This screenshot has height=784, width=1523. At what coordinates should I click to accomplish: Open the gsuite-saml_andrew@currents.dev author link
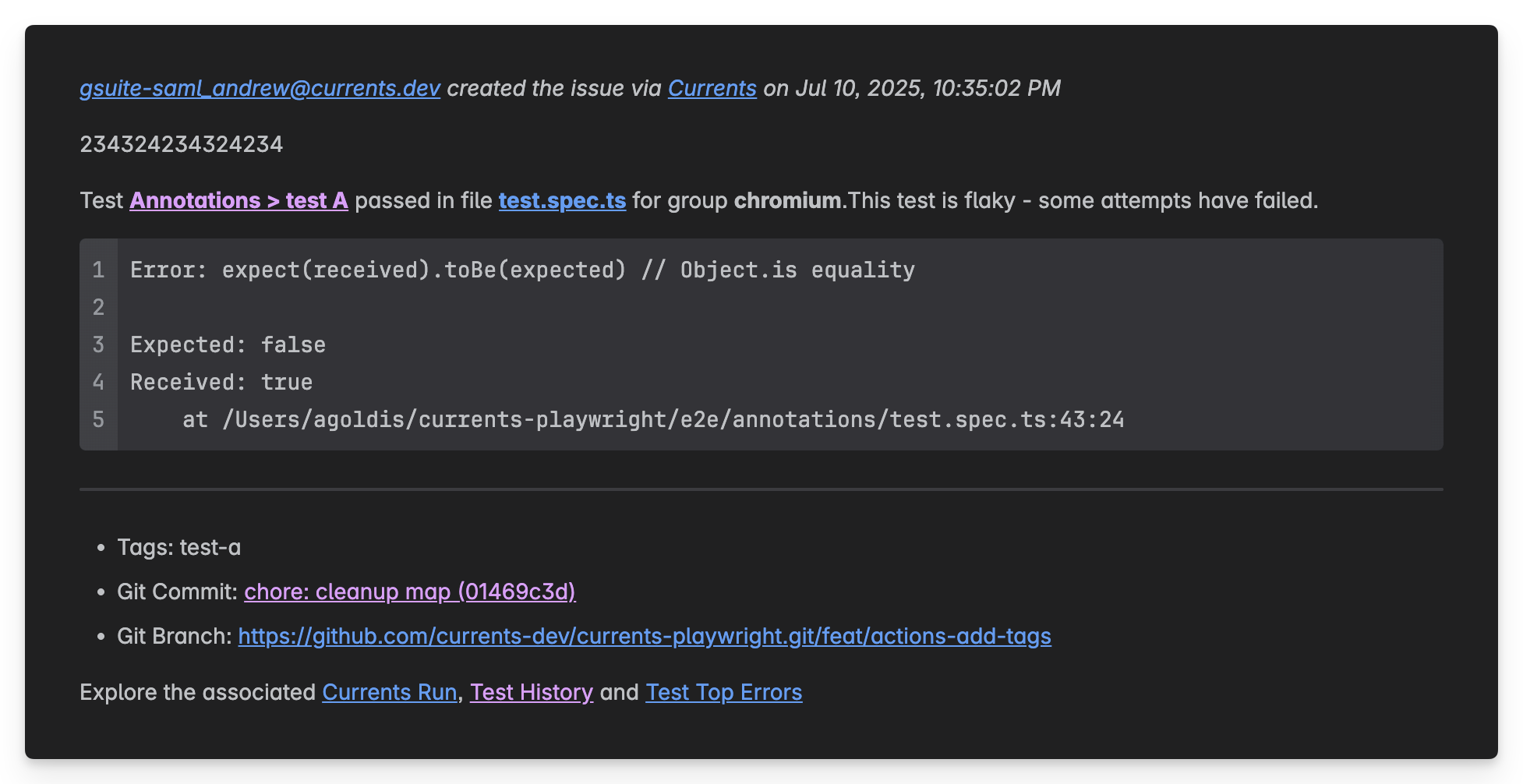(x=260, y=88)
